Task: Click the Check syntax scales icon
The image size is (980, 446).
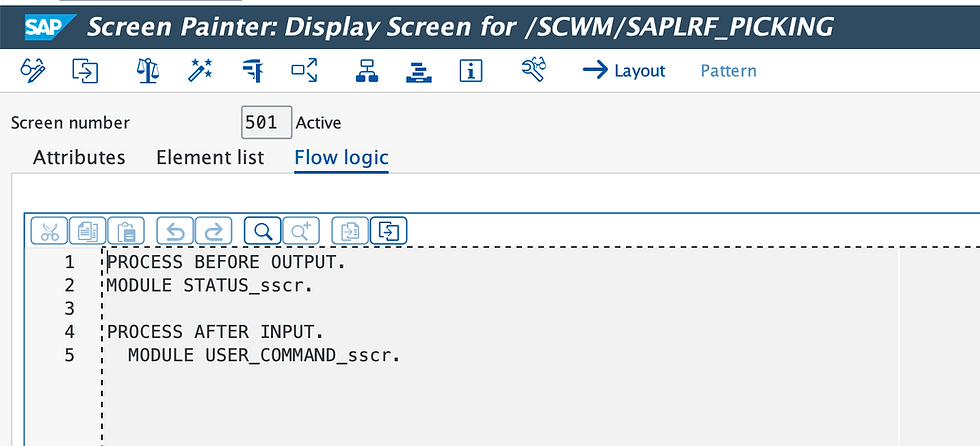Action: pos(148,70)
